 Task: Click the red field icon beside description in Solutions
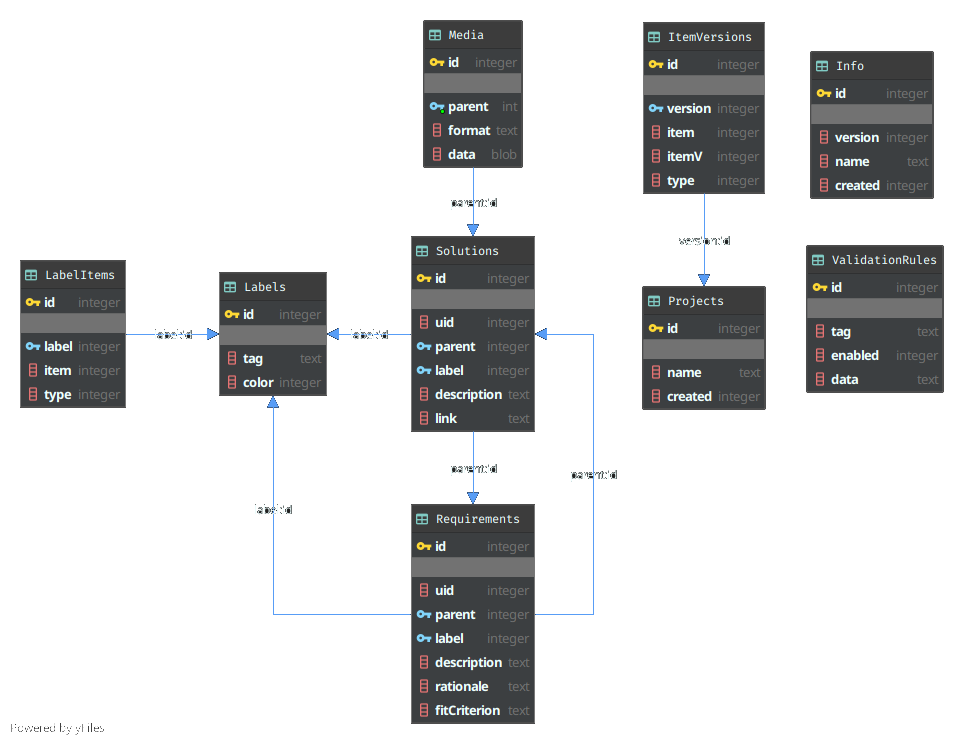click(x=423, y=394)
